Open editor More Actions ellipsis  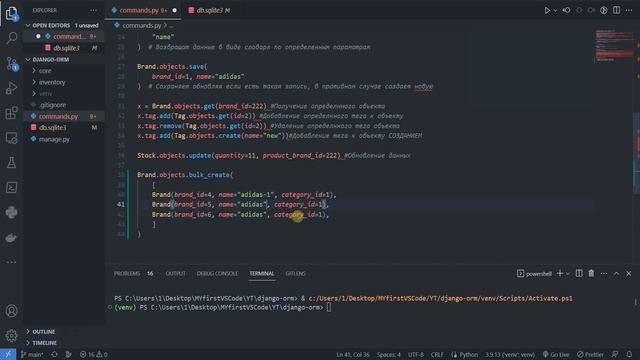(629, 10)
